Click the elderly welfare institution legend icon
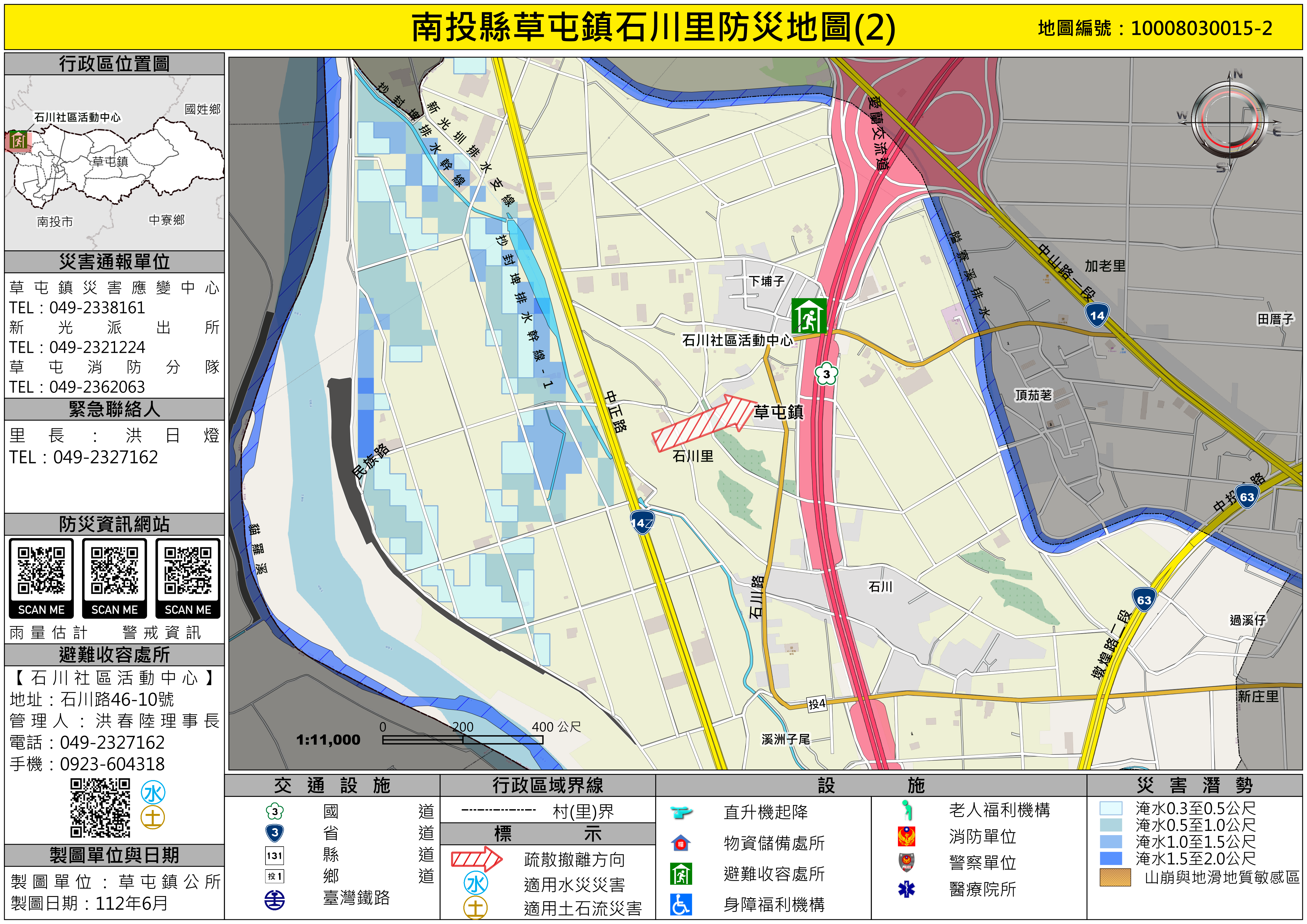 coord(907,809)
